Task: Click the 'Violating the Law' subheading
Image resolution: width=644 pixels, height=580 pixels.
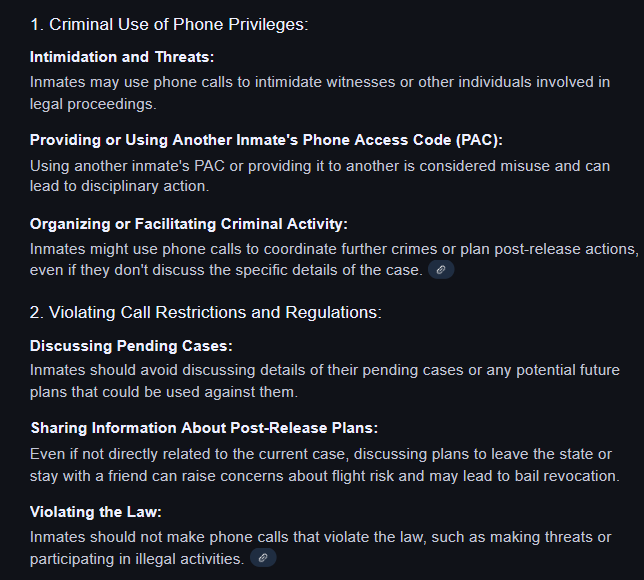Action: click(96, 512)
